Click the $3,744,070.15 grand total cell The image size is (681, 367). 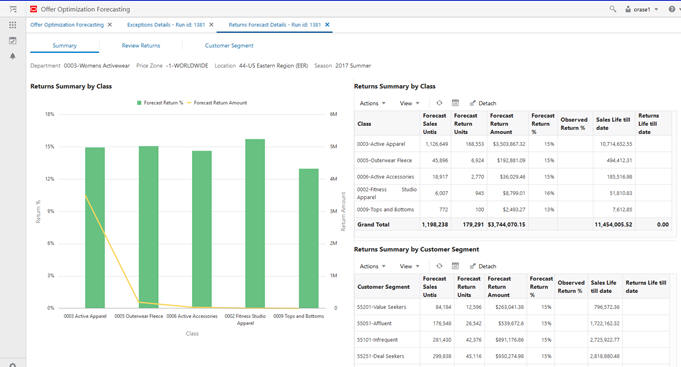506,225
